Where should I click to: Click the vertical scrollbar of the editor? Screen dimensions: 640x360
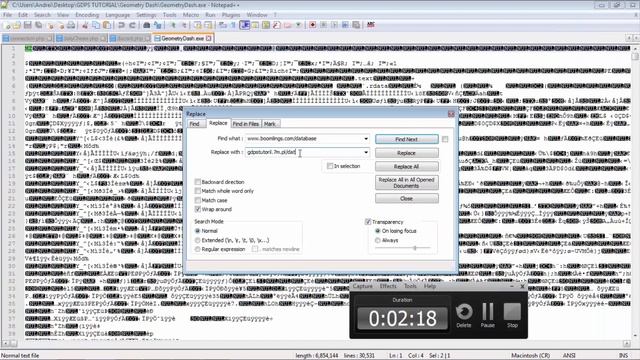[x=635, y=192]
